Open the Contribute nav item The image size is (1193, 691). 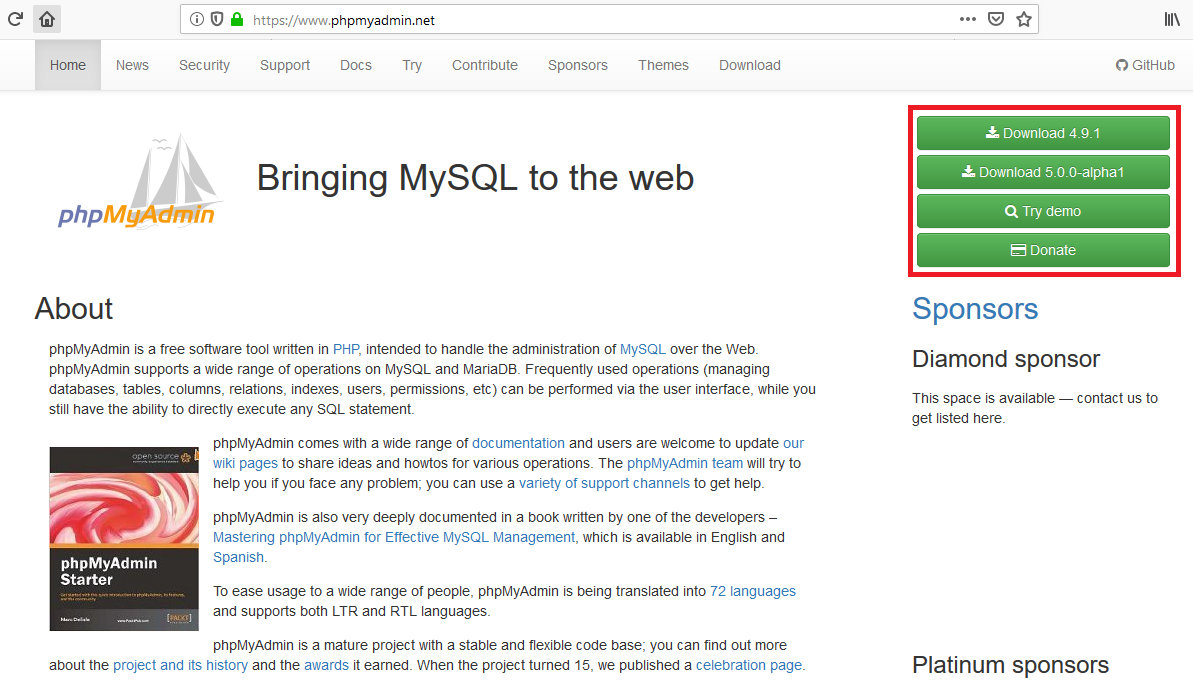pos(485,65)
